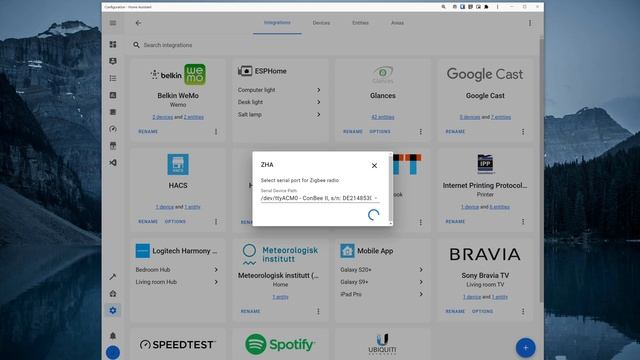Image resolution: width=640 pixels, height=360 pixels.
Task: Open Belkin WeMo card three-dot menu
Action: (216, 132)
